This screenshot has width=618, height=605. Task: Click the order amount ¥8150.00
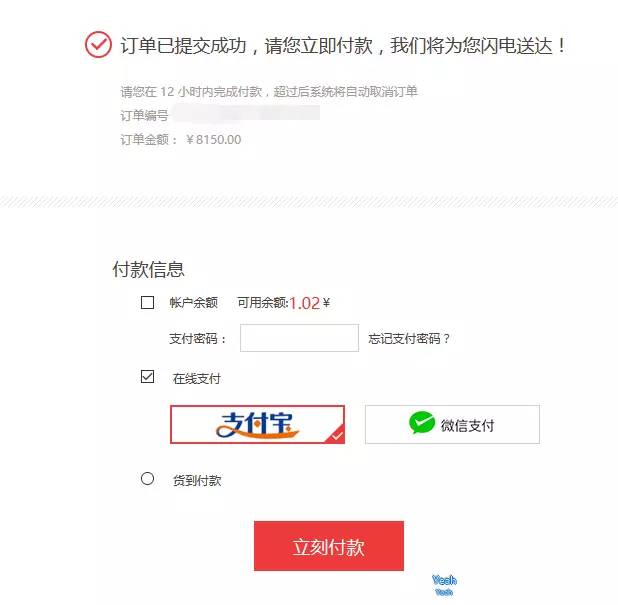pyautogui.click(x=213, y=140)
